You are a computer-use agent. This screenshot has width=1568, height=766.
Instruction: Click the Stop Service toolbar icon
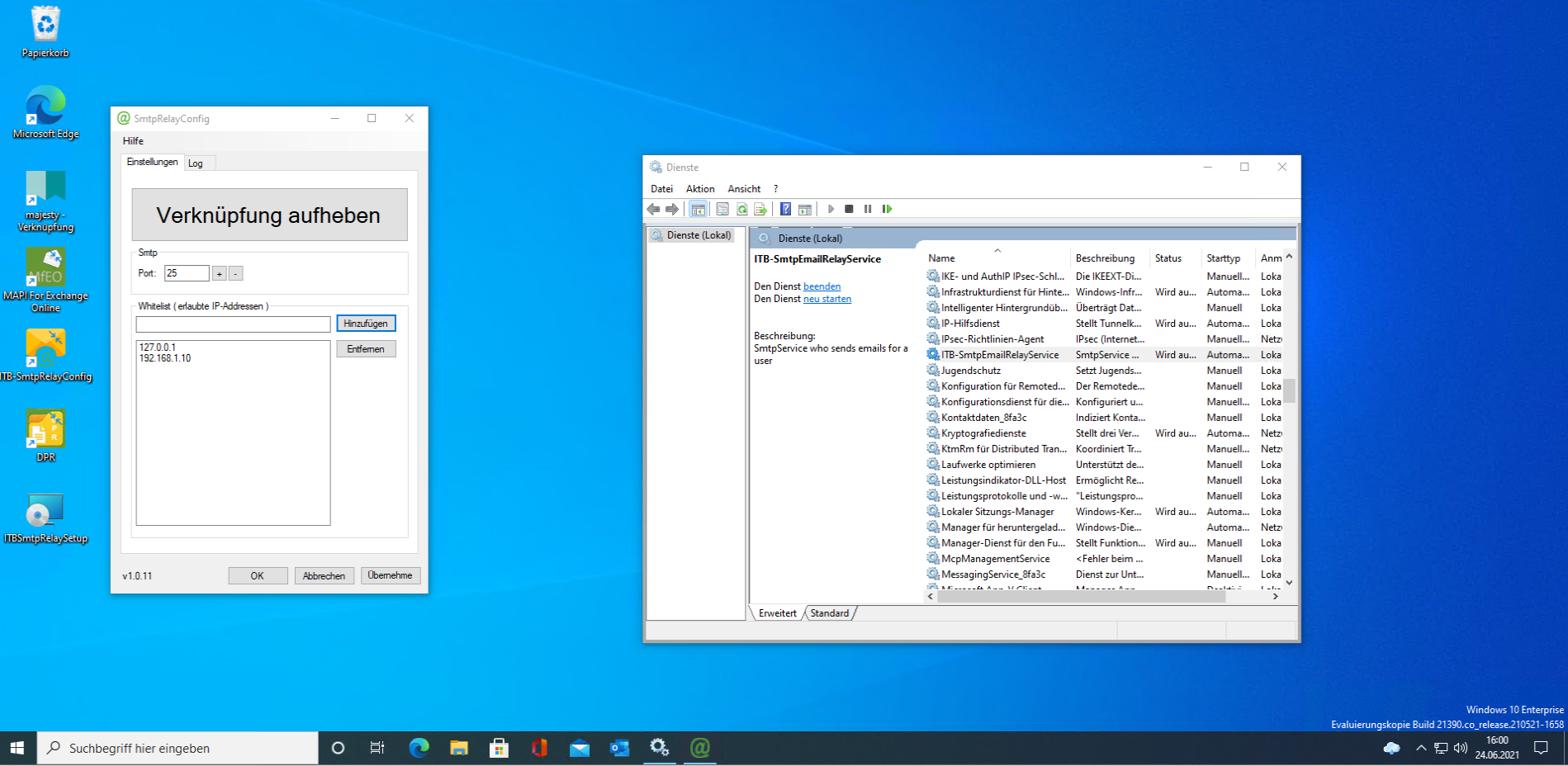[x=849, y=210]
